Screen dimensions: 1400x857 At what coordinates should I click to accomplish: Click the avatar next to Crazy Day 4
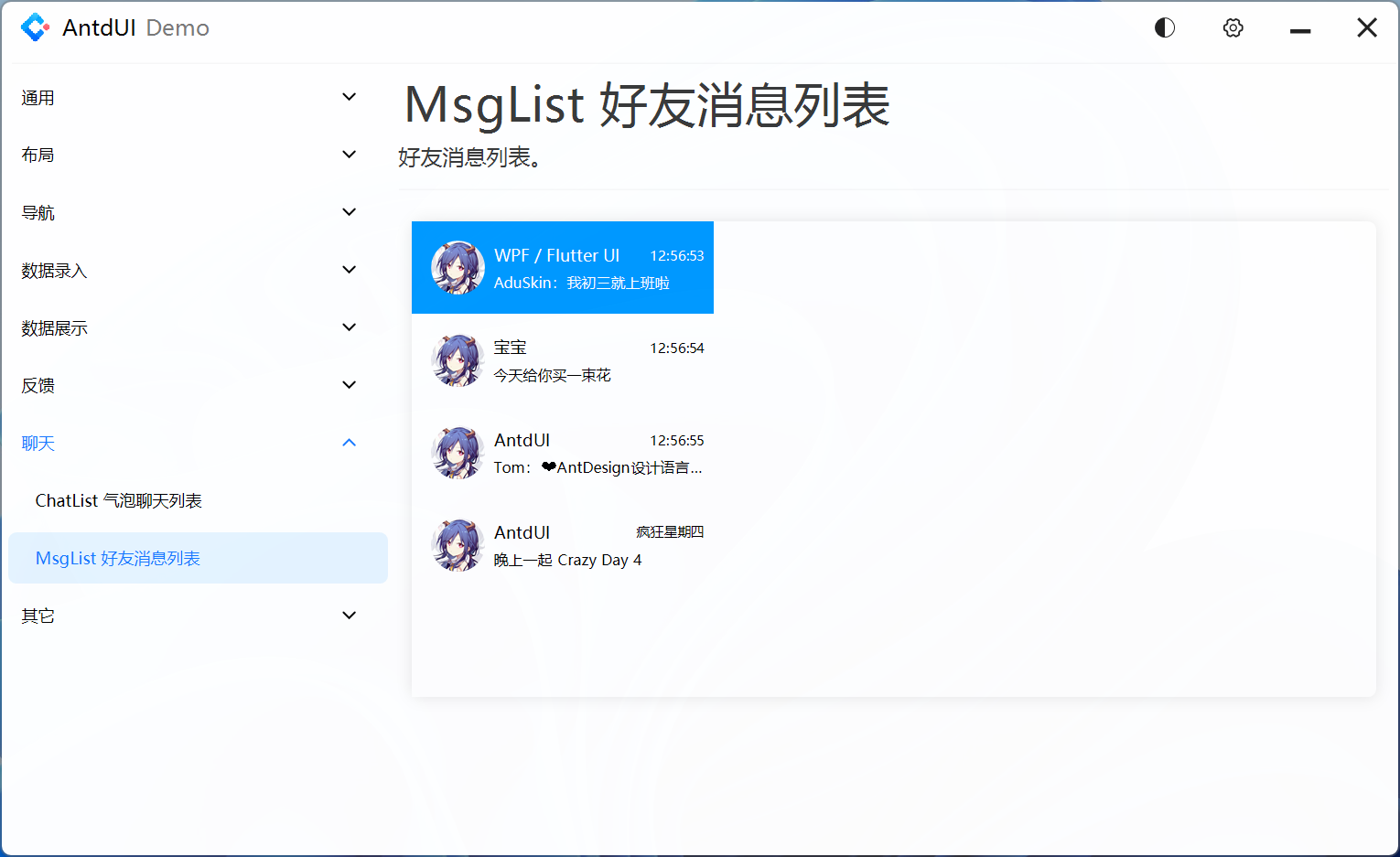[x=458, y=545]
